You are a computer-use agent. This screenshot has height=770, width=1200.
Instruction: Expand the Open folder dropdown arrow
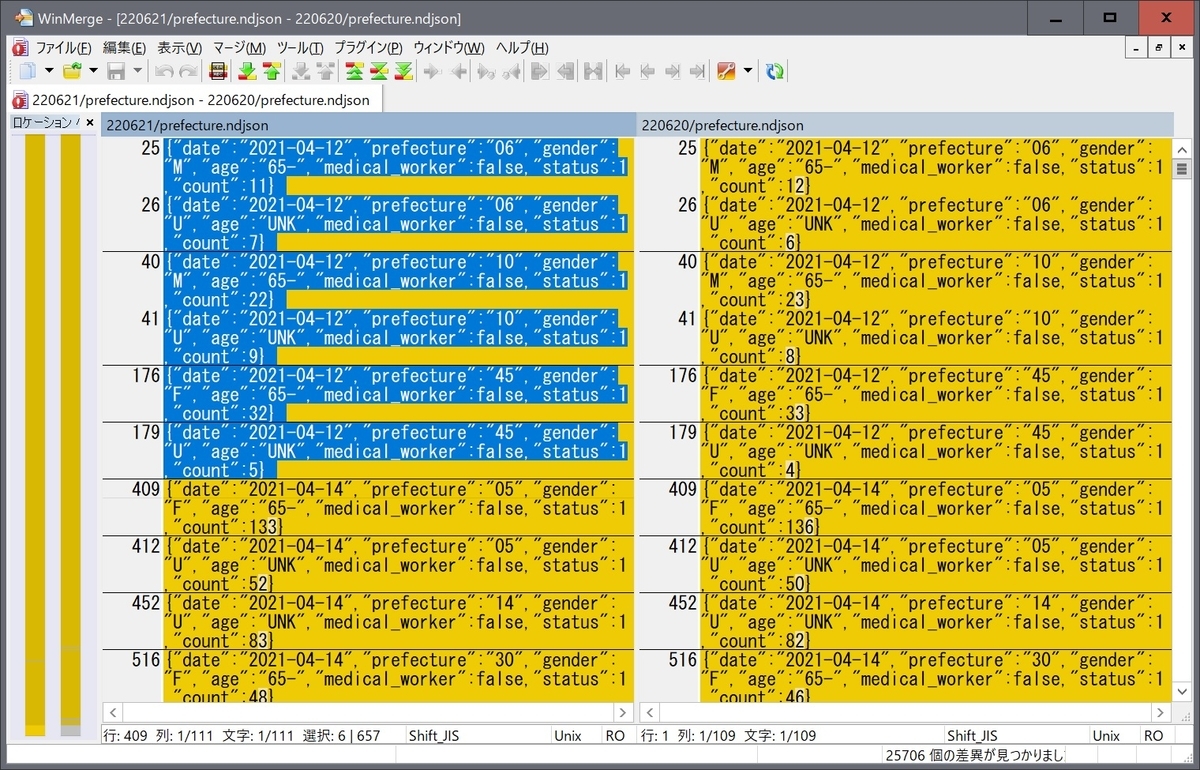click(93, 71)
